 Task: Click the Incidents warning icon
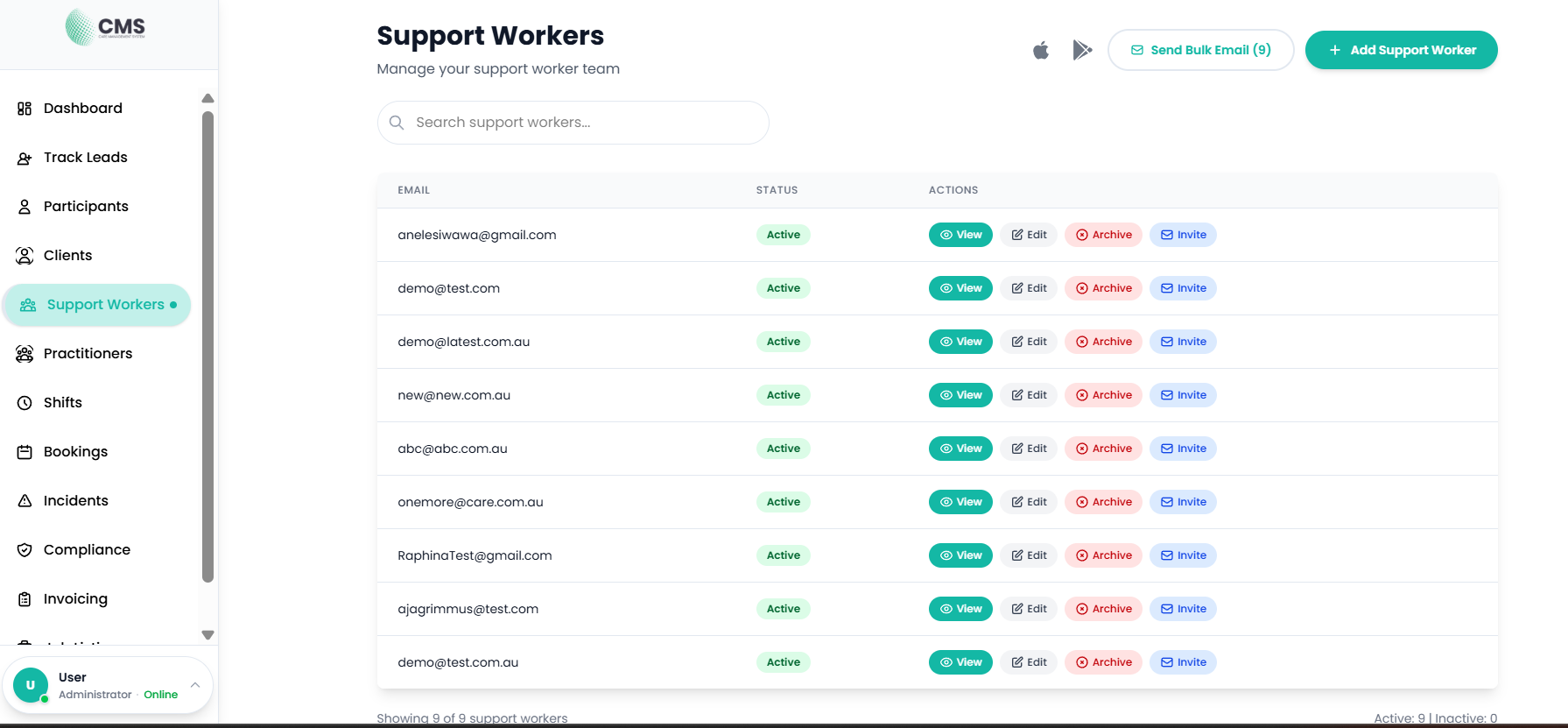(25, 501)
